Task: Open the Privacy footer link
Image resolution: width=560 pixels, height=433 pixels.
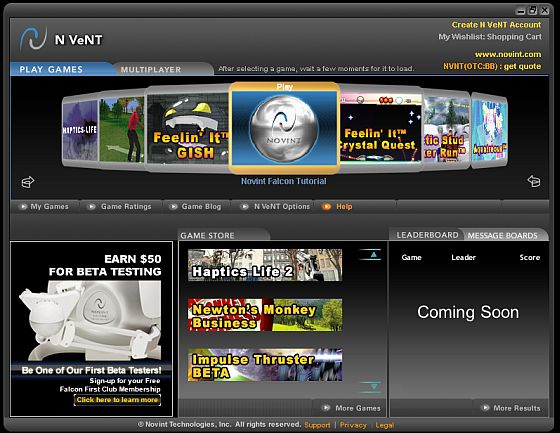Action: 353,425
